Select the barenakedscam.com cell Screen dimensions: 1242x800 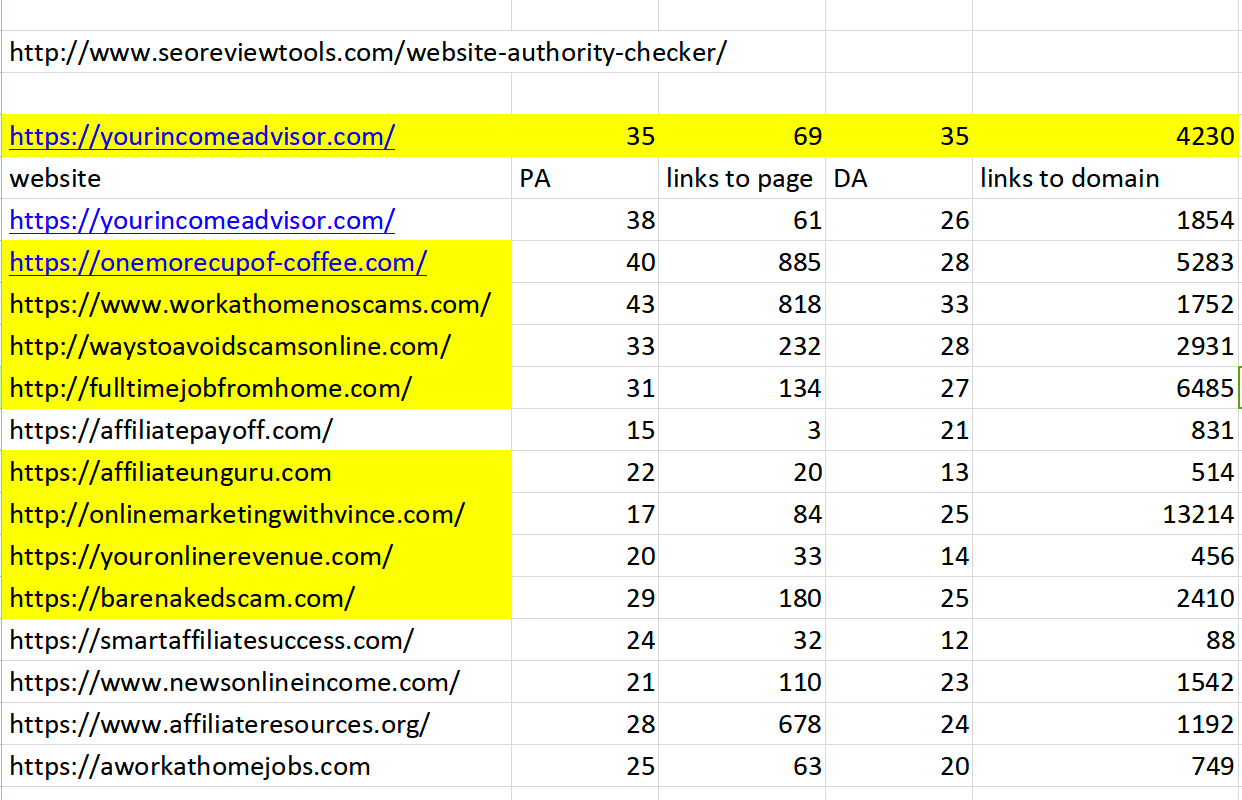256,598
